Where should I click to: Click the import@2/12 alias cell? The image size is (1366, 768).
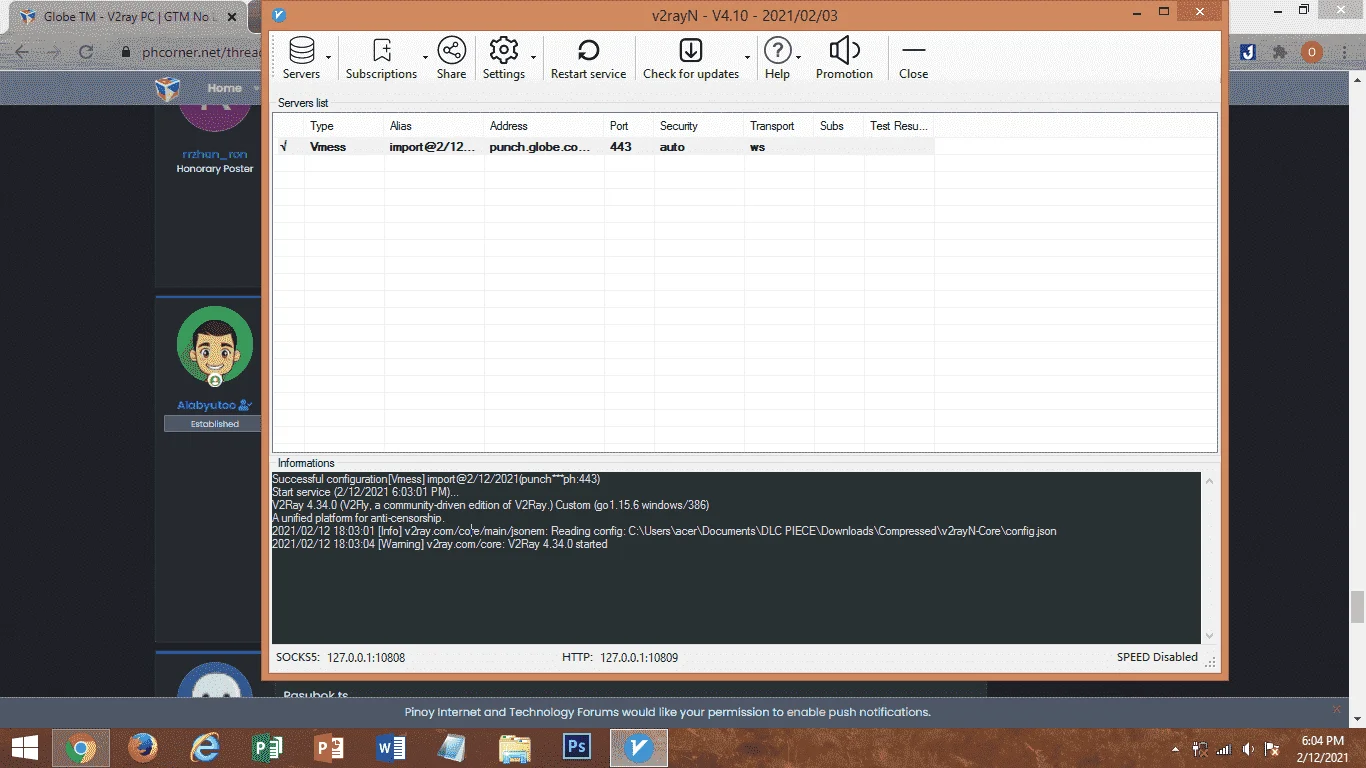click(x=433, y=147)
